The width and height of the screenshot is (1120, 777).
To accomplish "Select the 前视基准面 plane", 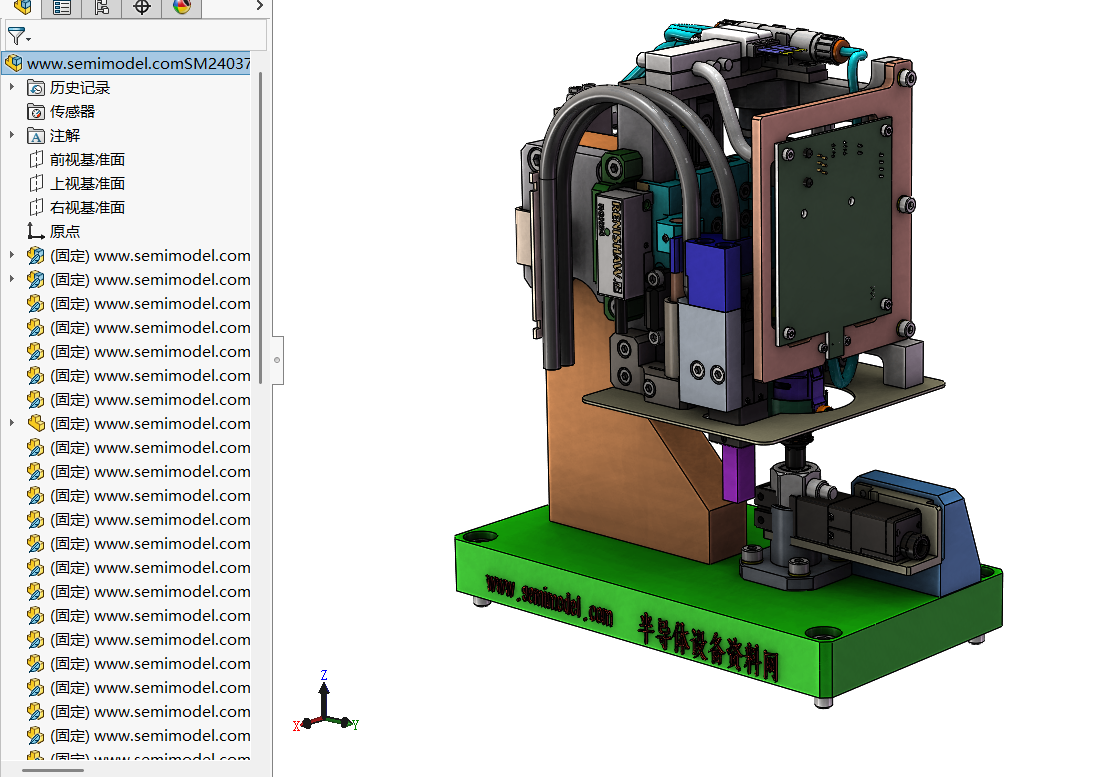I will click(x=87, y=159).
